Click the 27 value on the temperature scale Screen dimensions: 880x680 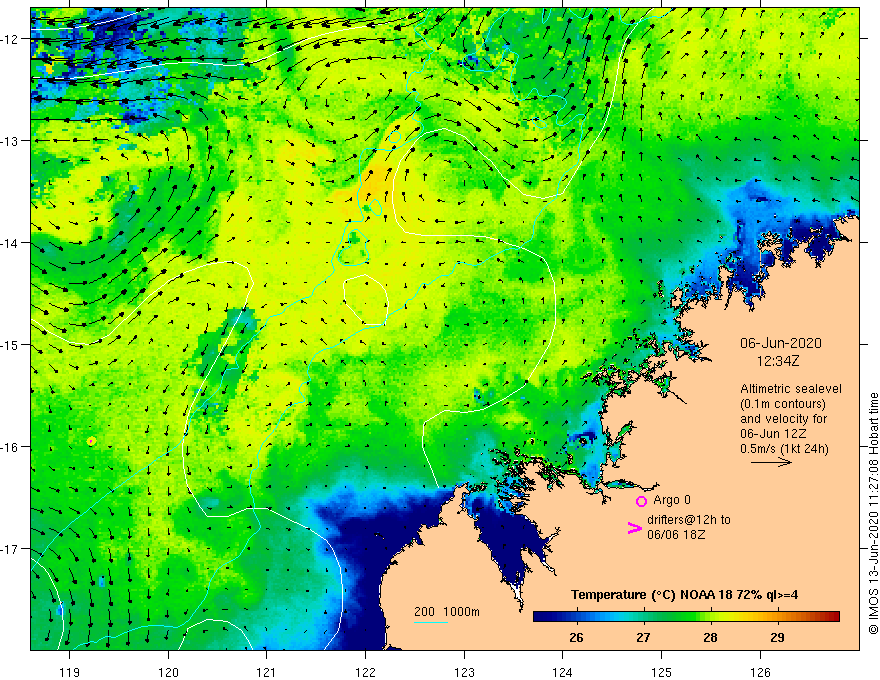[643, 637]
